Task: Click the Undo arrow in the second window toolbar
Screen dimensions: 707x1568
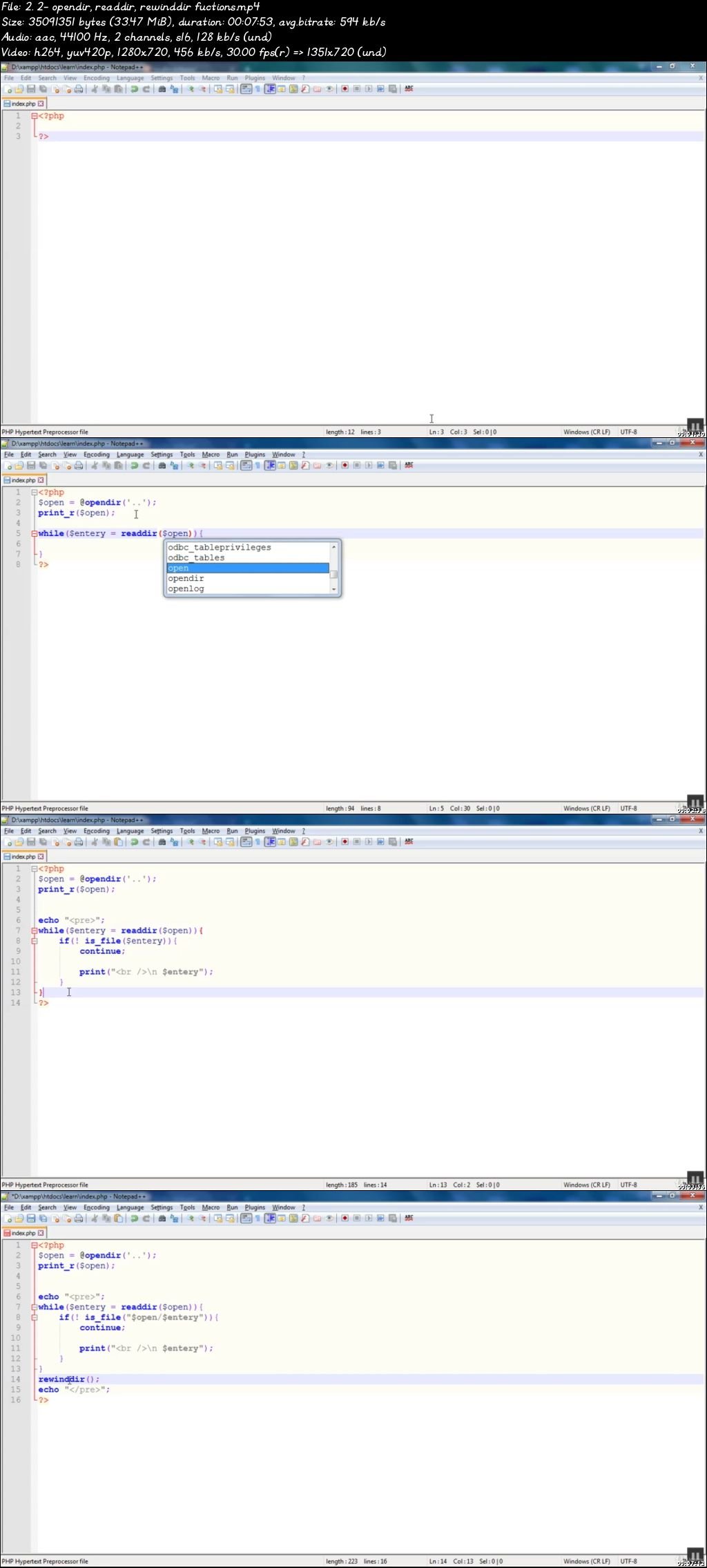Action: point(134,465)
